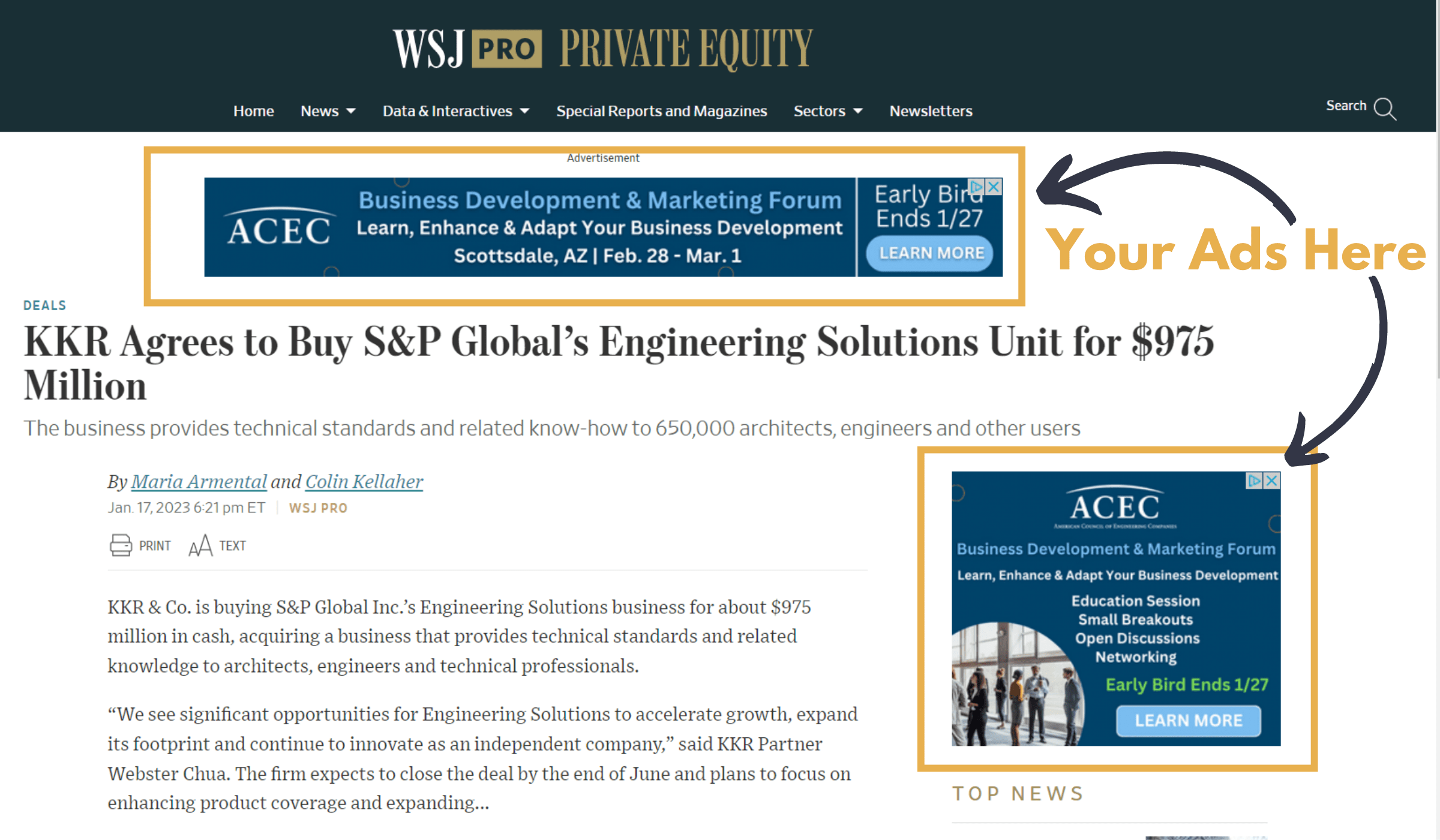1440x840 pixels.
Task: Click the people photo in sidebar ad
Action: (x=1017, y=685)
